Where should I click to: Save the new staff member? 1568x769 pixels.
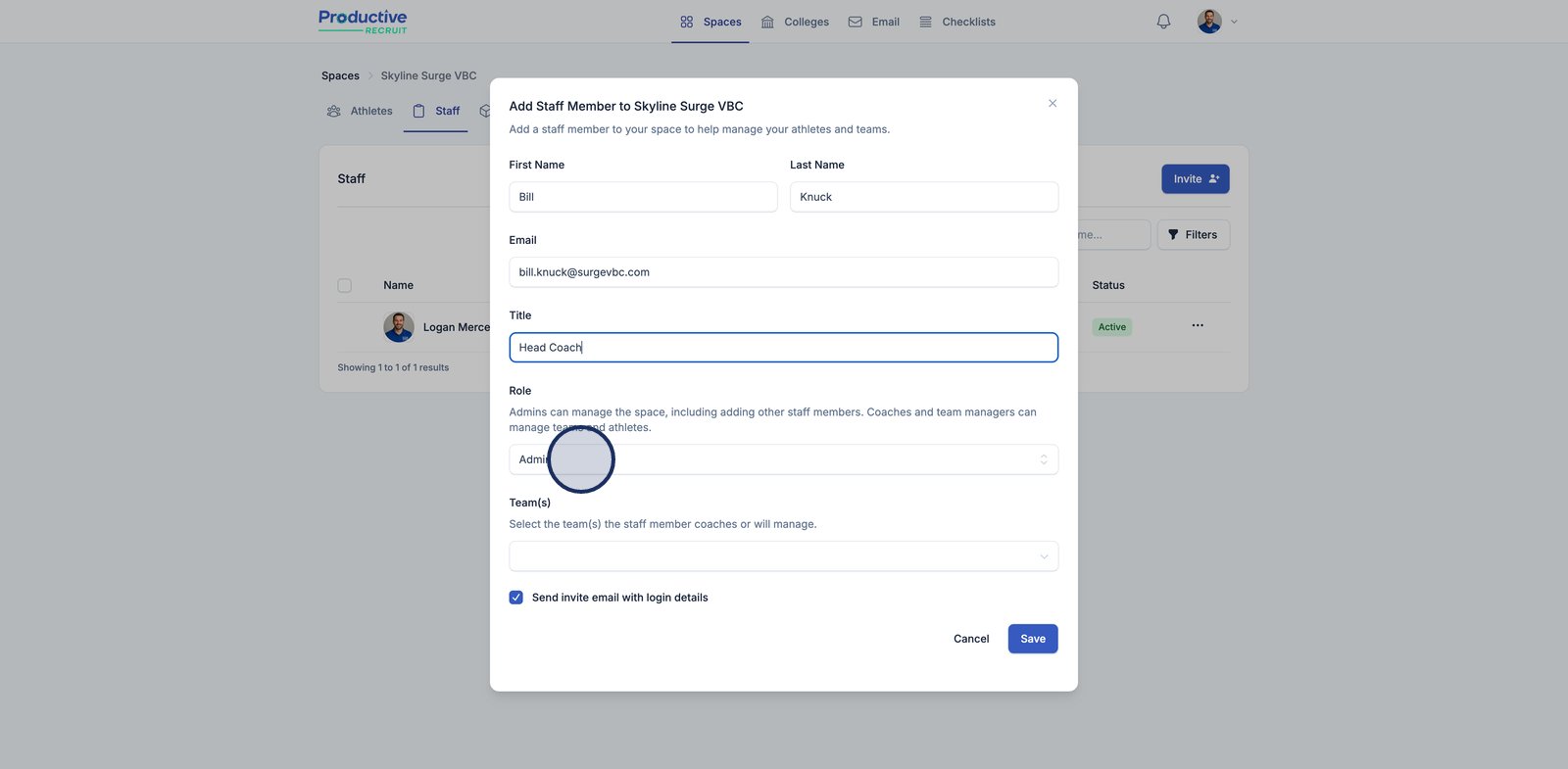point(1032,639)
